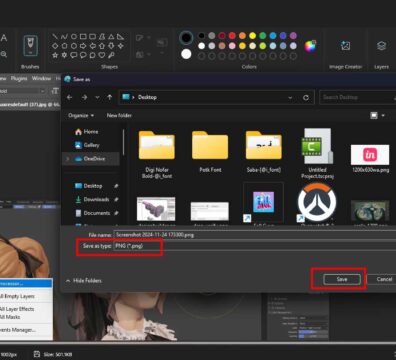
Task: Select the Diamond shape
Action: point(55,46)
